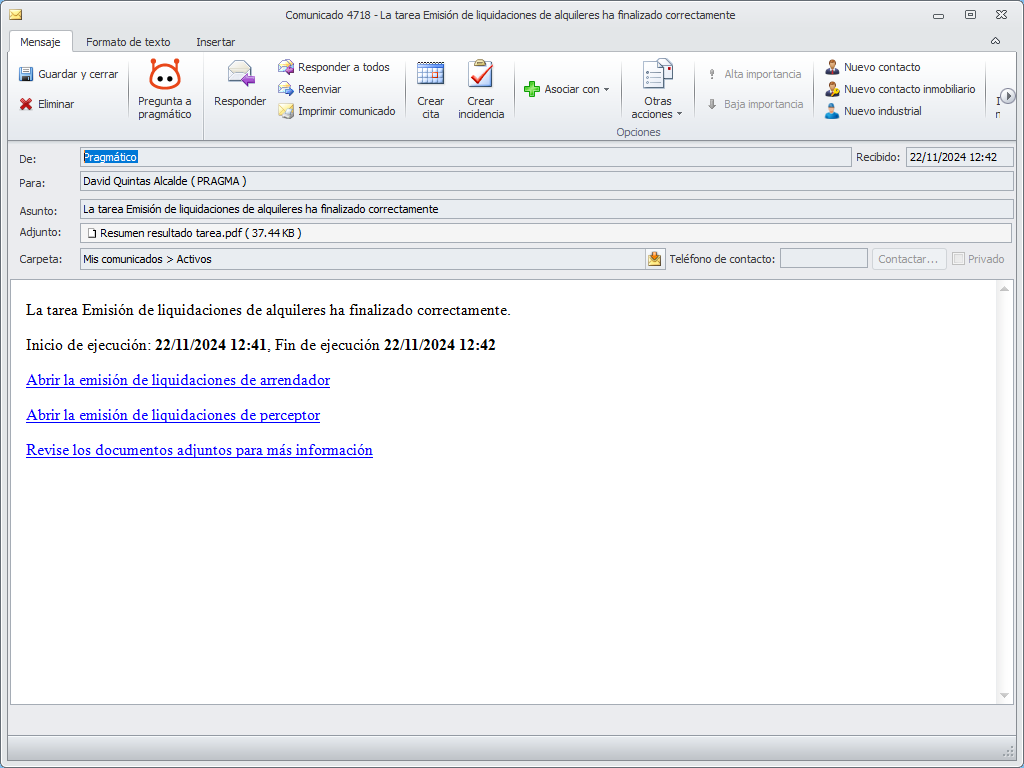Click the ribbon scroll-right arrow
The width and height of the screenshot is (1024, 768).
[1008, 97]
